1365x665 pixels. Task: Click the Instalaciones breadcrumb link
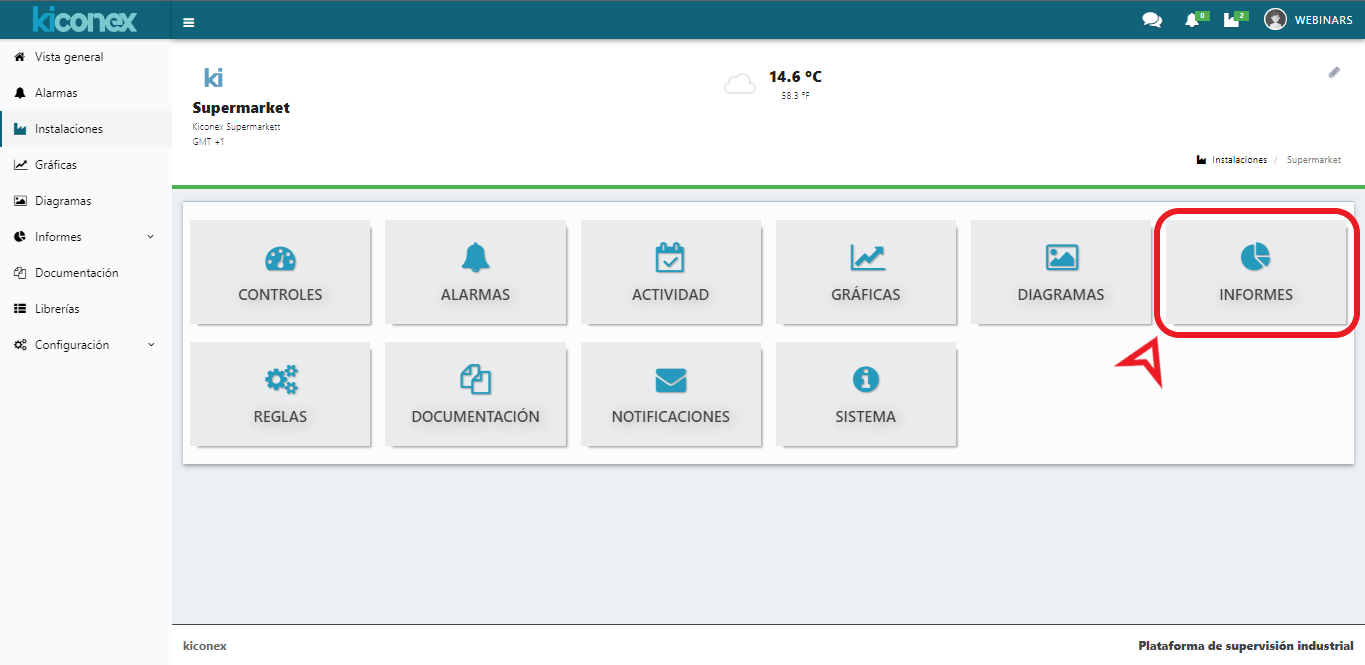tap(1239, 160)
